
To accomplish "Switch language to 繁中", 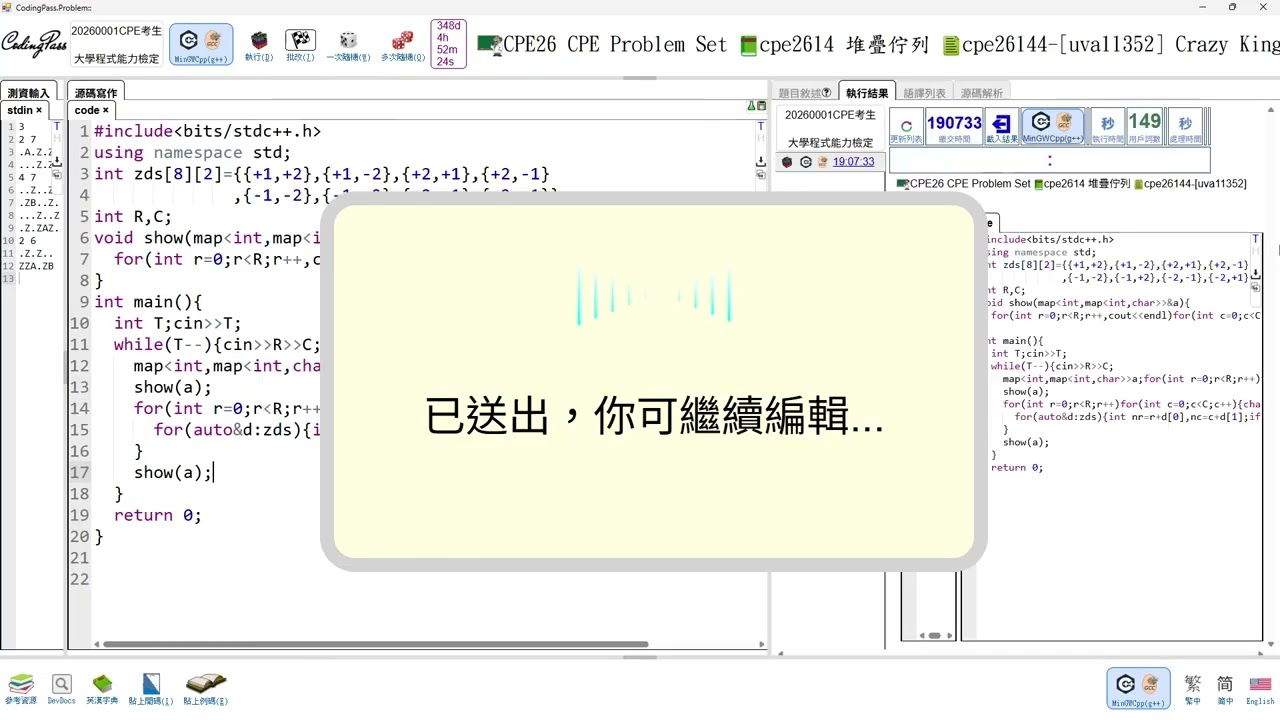I will (1192, 689).
